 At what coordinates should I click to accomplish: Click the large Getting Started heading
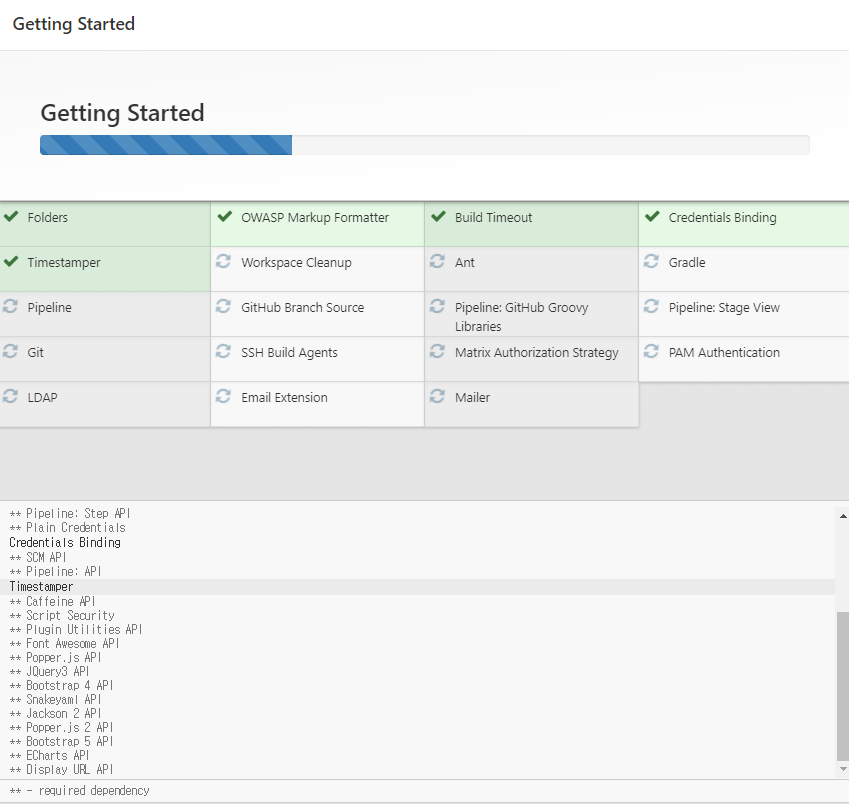(x=122, y=113)
